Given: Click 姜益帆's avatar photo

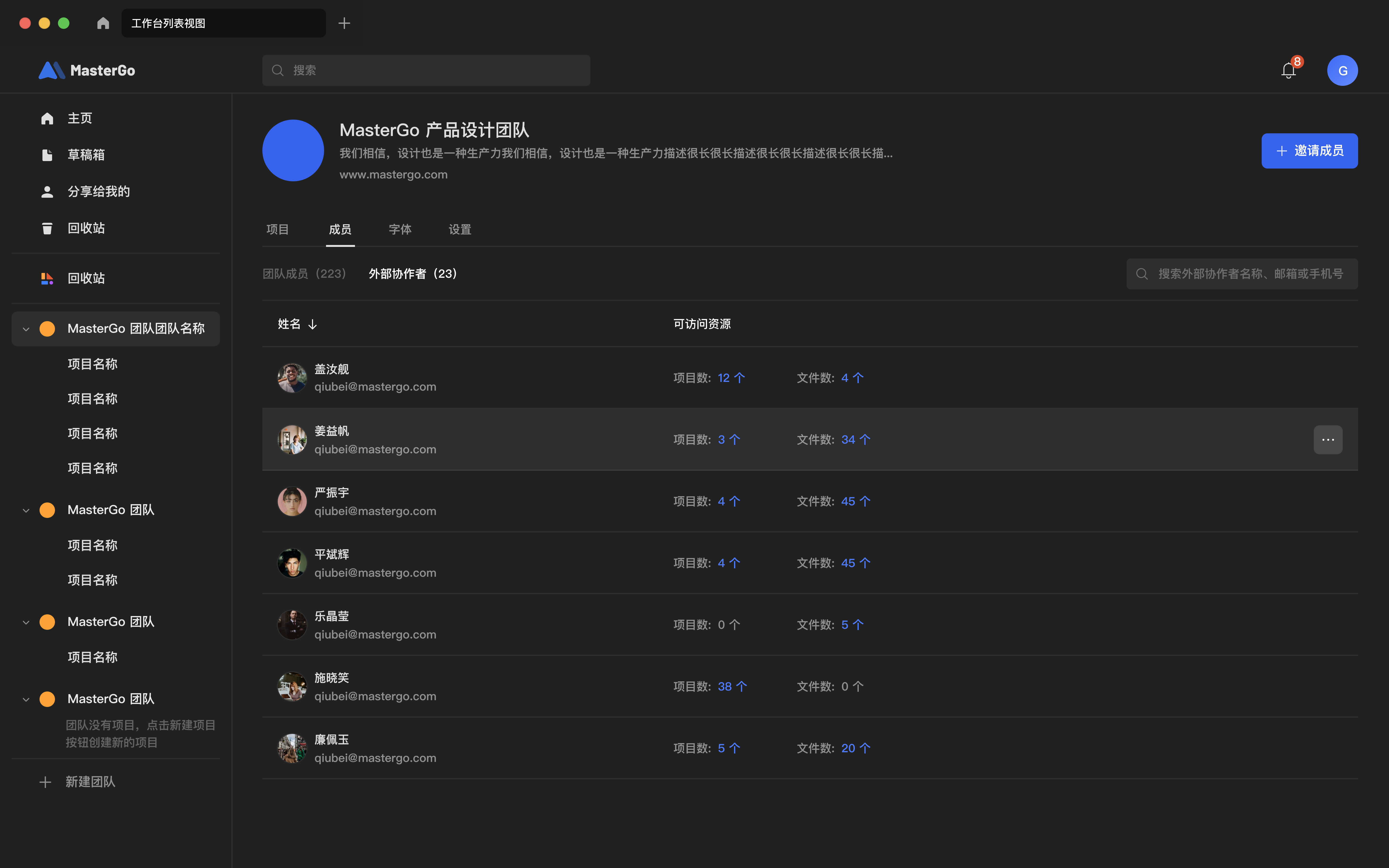Looking at the screenshot, I should click(292, 440).
